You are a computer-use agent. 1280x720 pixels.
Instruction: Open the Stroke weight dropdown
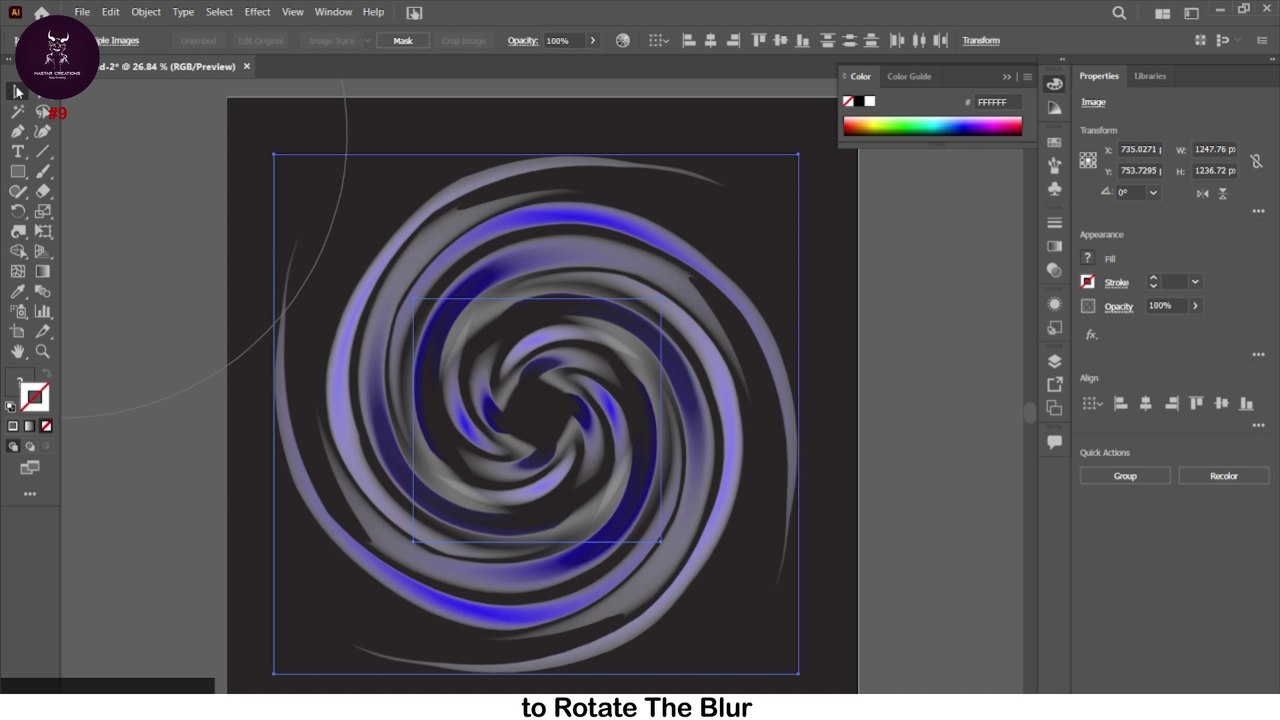pos(1195,282)
